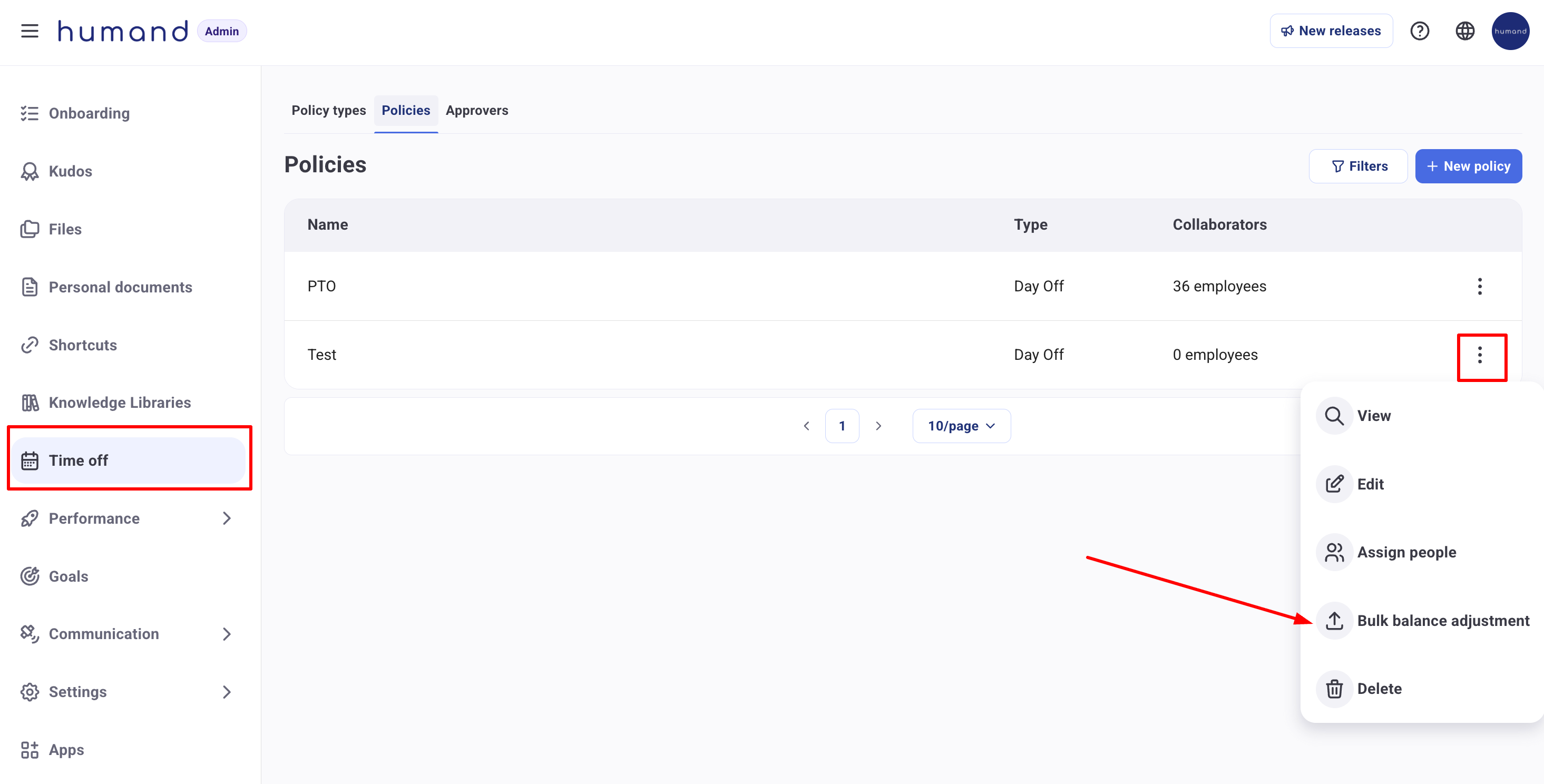The image size is (1544, 784).
Task: Expand the Communication submenu chevron
Action: pos(227,634)
